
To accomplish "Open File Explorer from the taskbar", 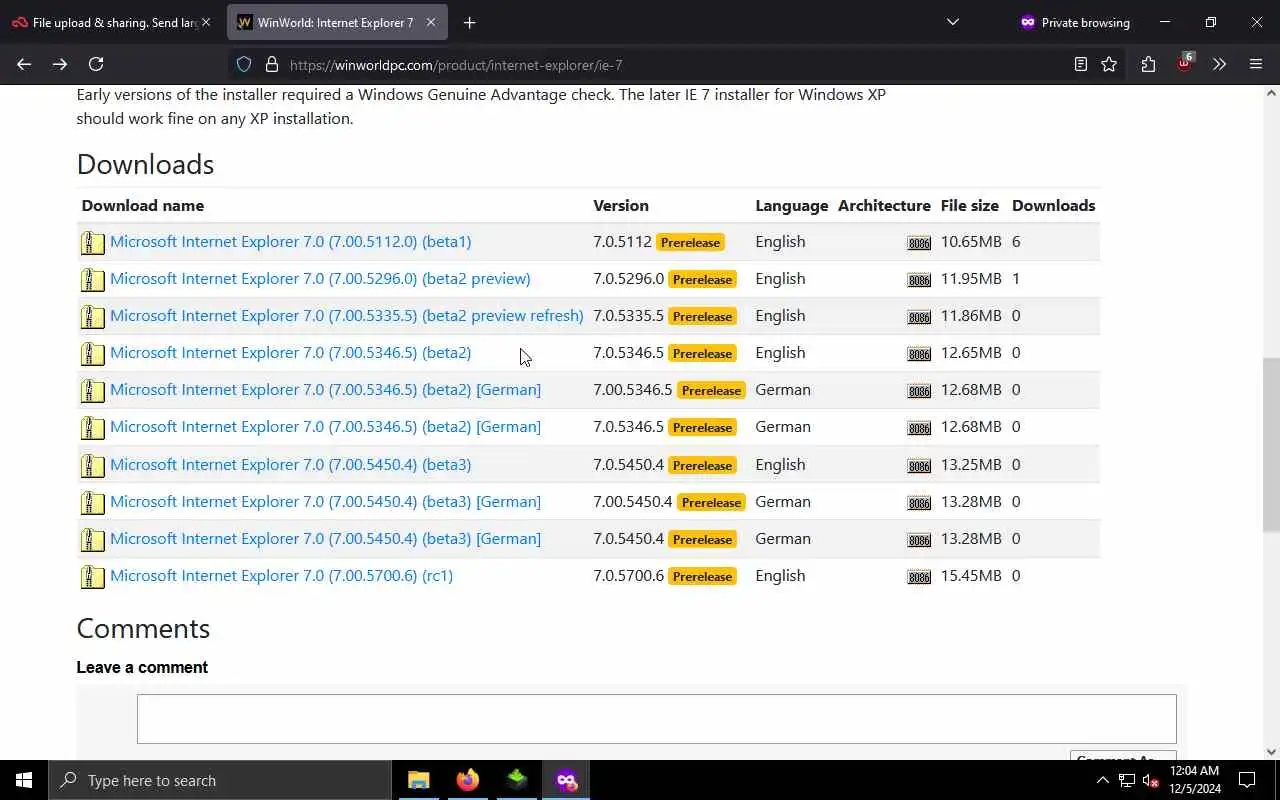I will tap(419, 780).
